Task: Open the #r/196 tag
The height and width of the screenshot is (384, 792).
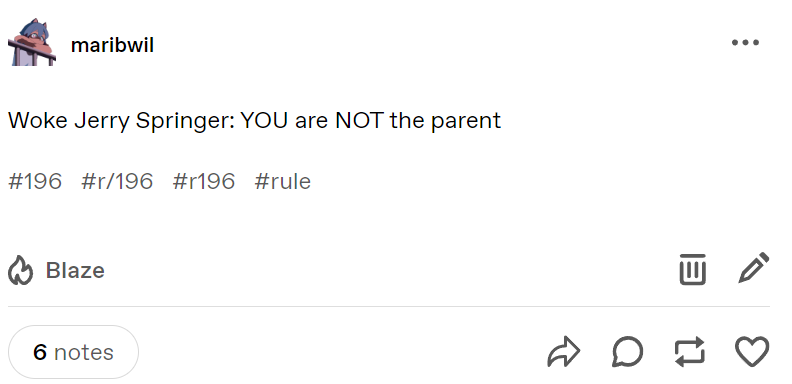Action: [117, 181]
